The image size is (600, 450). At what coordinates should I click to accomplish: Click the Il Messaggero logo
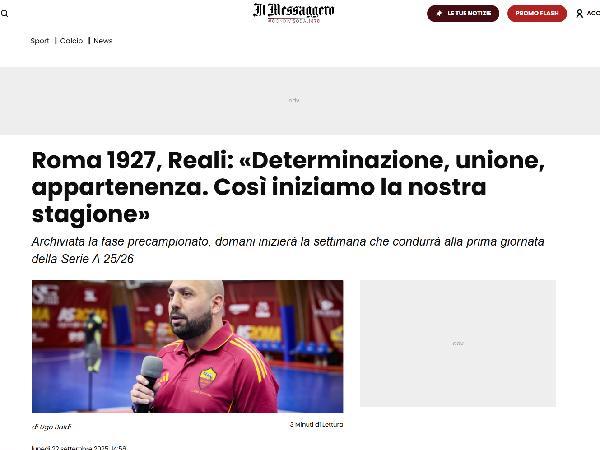click(x=293, y=13)
